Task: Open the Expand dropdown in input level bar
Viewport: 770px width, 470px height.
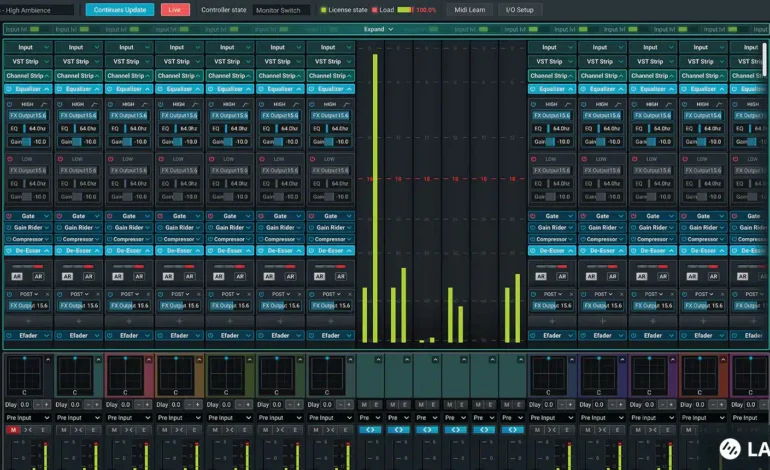Action: point(378,29)
